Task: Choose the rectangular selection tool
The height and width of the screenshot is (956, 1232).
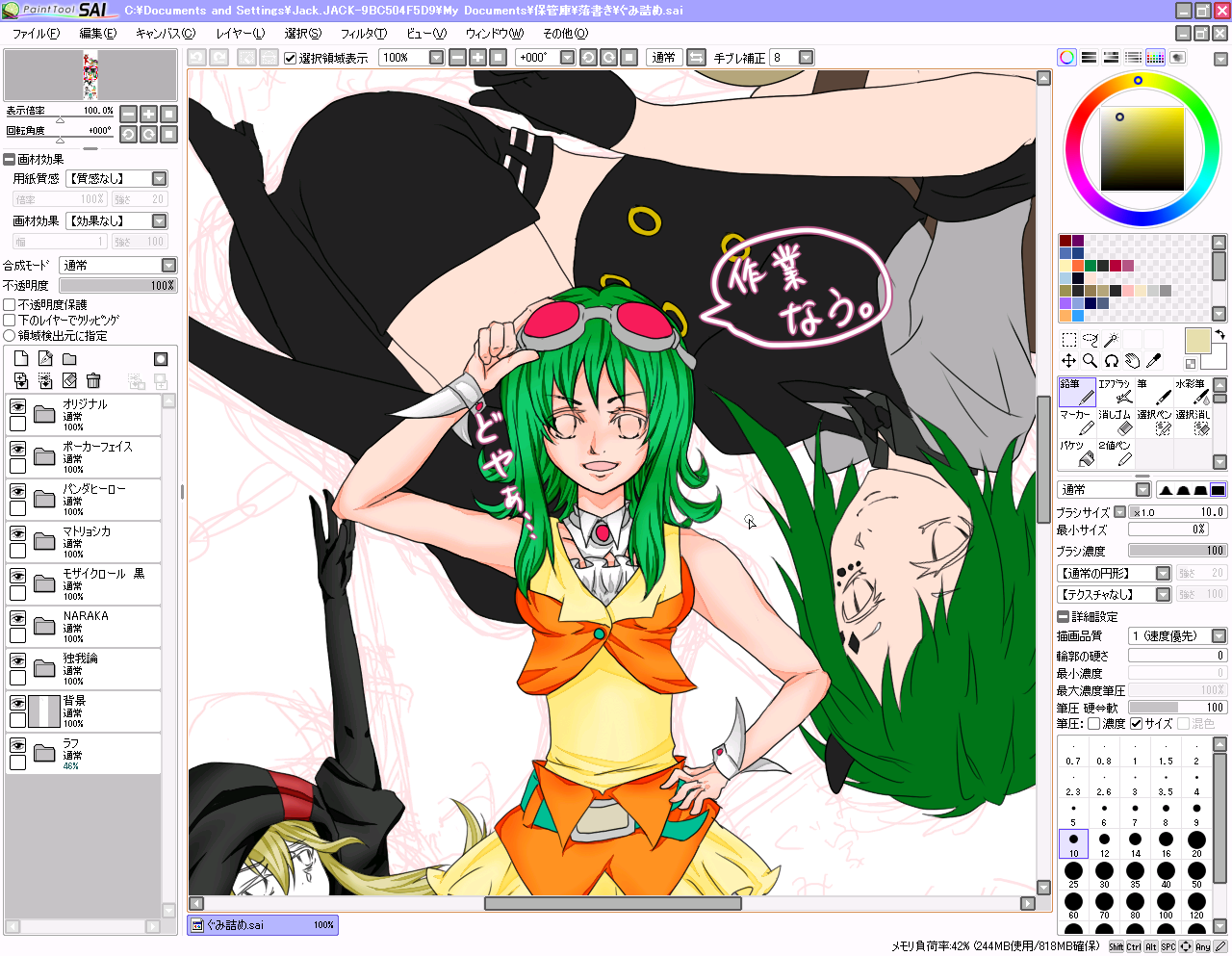Action: (1068, 339)
